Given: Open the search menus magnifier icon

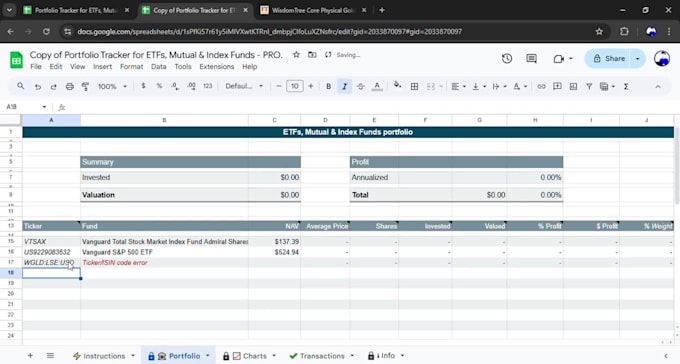Looking at the screenshot, I should tap(20, 86).
